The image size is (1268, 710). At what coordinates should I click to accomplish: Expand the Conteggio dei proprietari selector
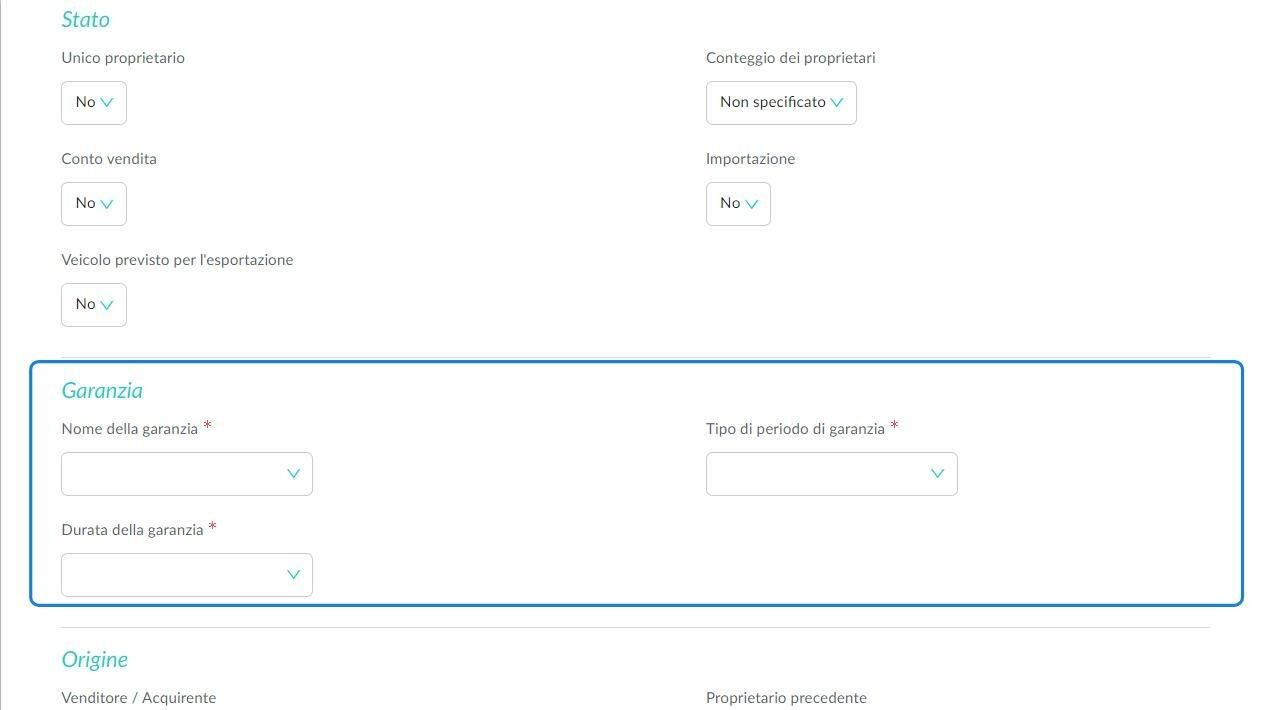(x=781, y=103)
